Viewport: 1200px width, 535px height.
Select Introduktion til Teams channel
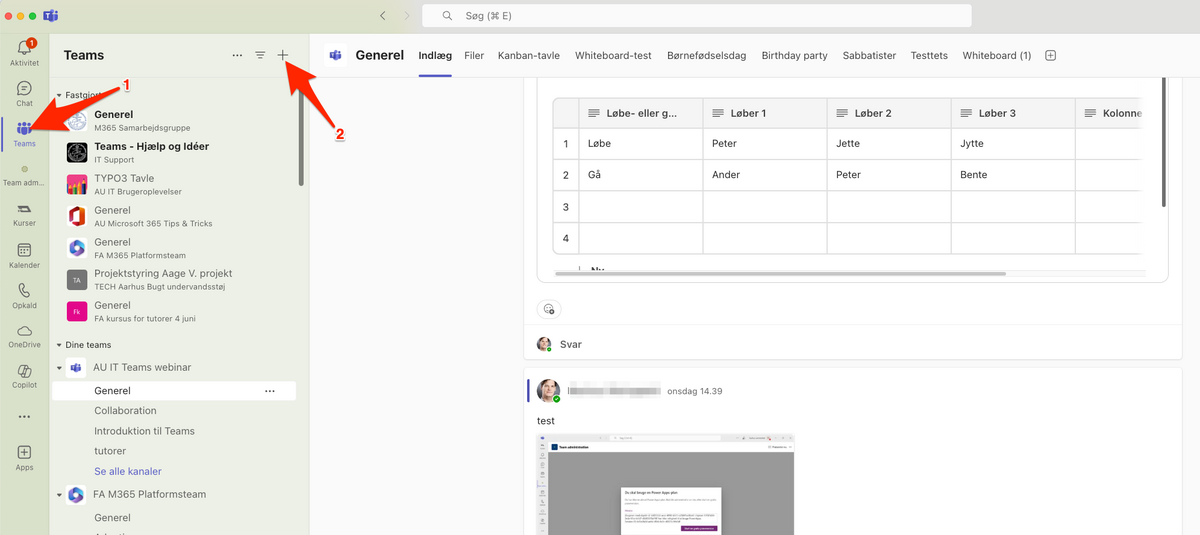144,431
